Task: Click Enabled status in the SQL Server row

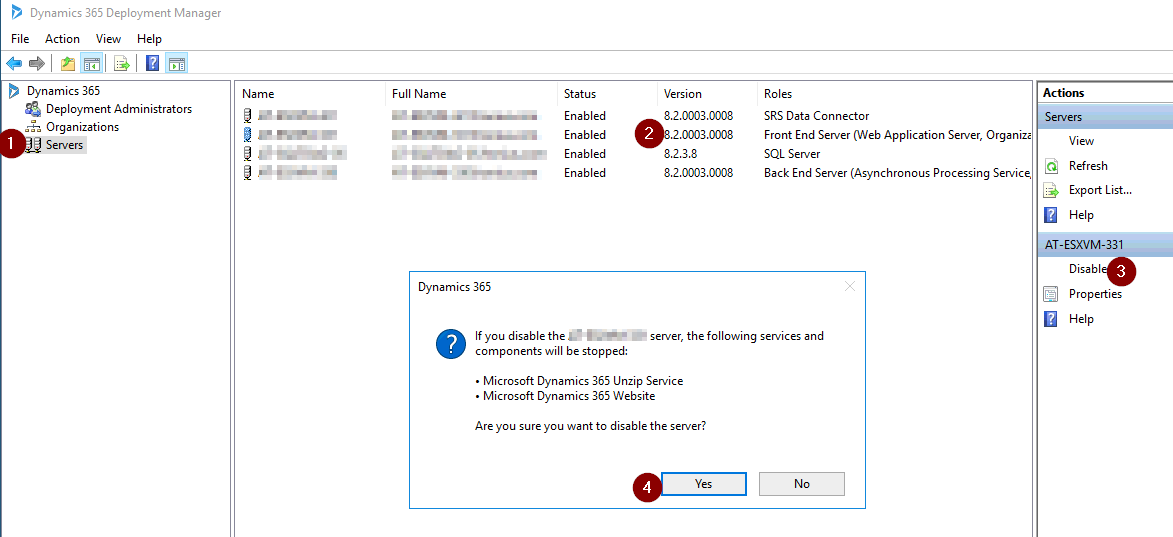Action: click(x=584, y=154)
